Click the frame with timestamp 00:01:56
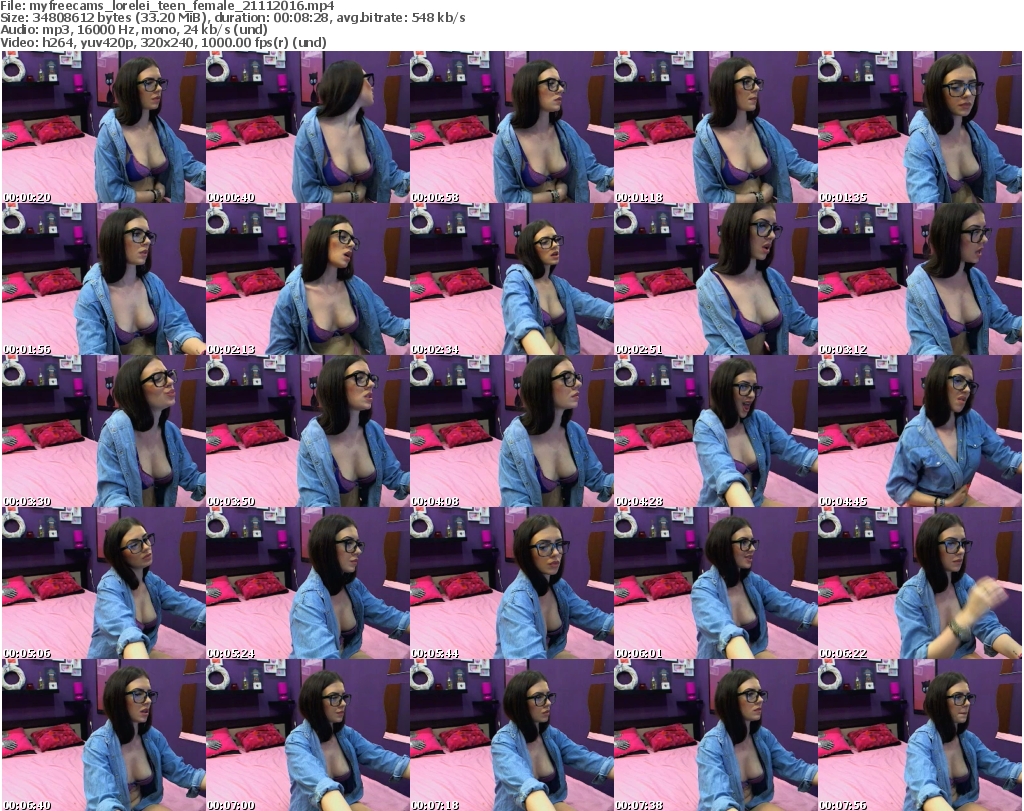The width and height of the screenshot is (1024, 811). tap(103, 279)
